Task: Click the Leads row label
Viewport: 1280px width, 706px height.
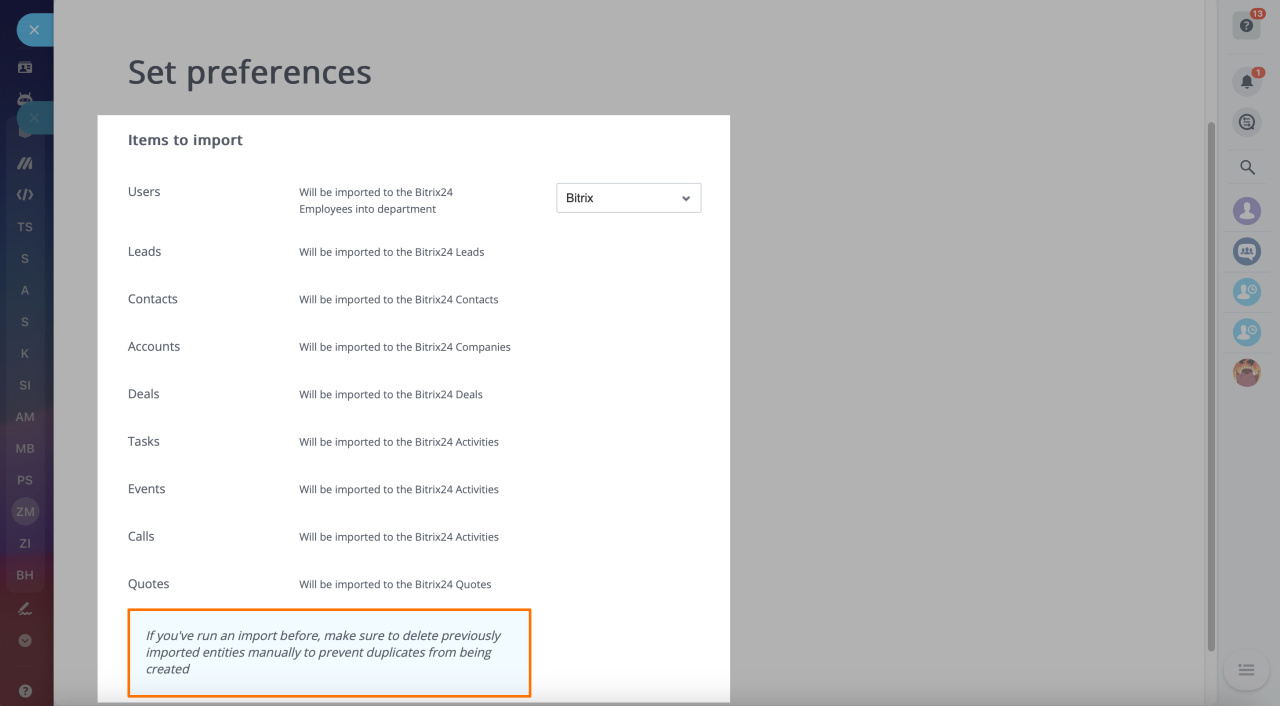Action: (144, 252)
